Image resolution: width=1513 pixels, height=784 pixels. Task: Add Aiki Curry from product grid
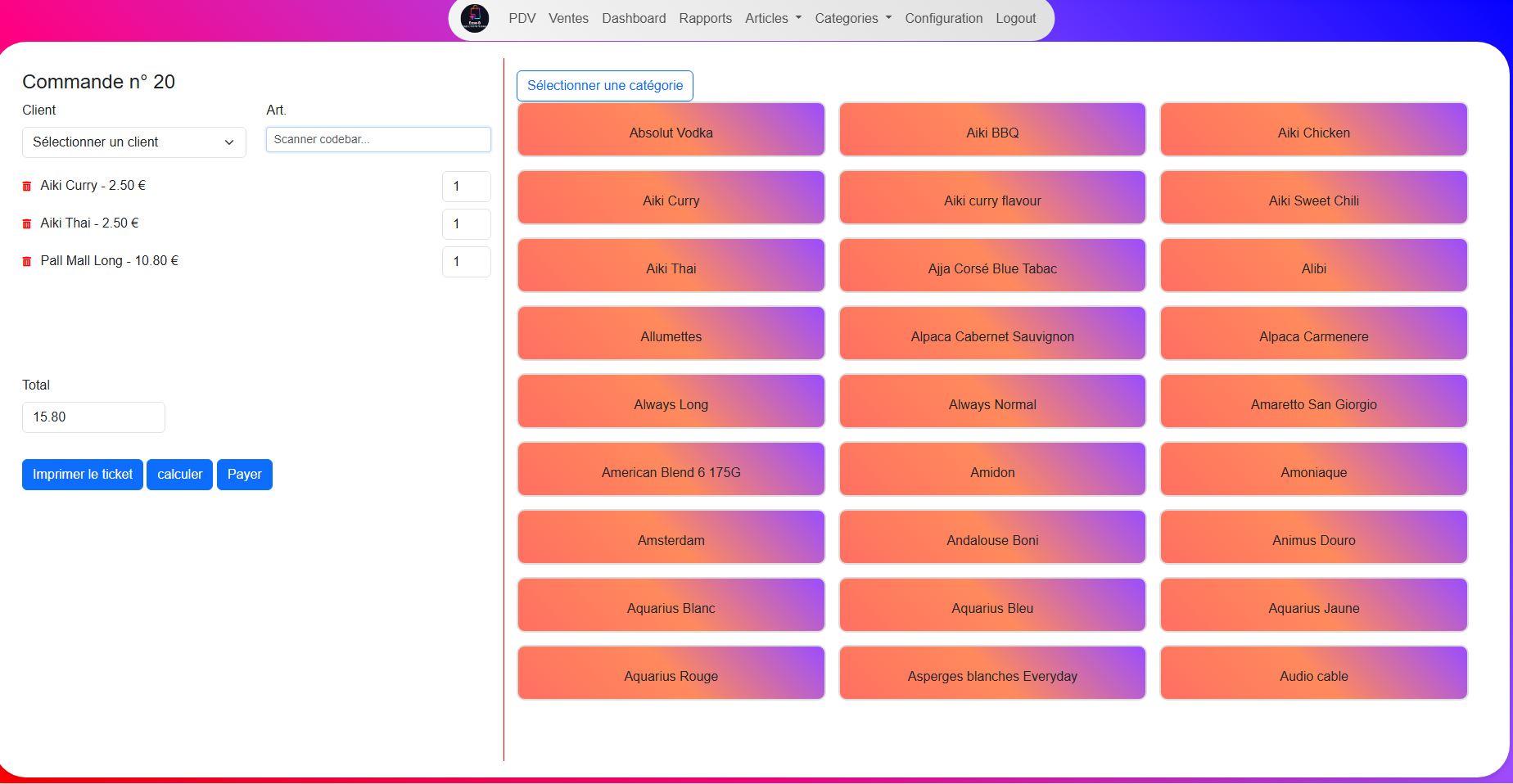coord(671,197)
